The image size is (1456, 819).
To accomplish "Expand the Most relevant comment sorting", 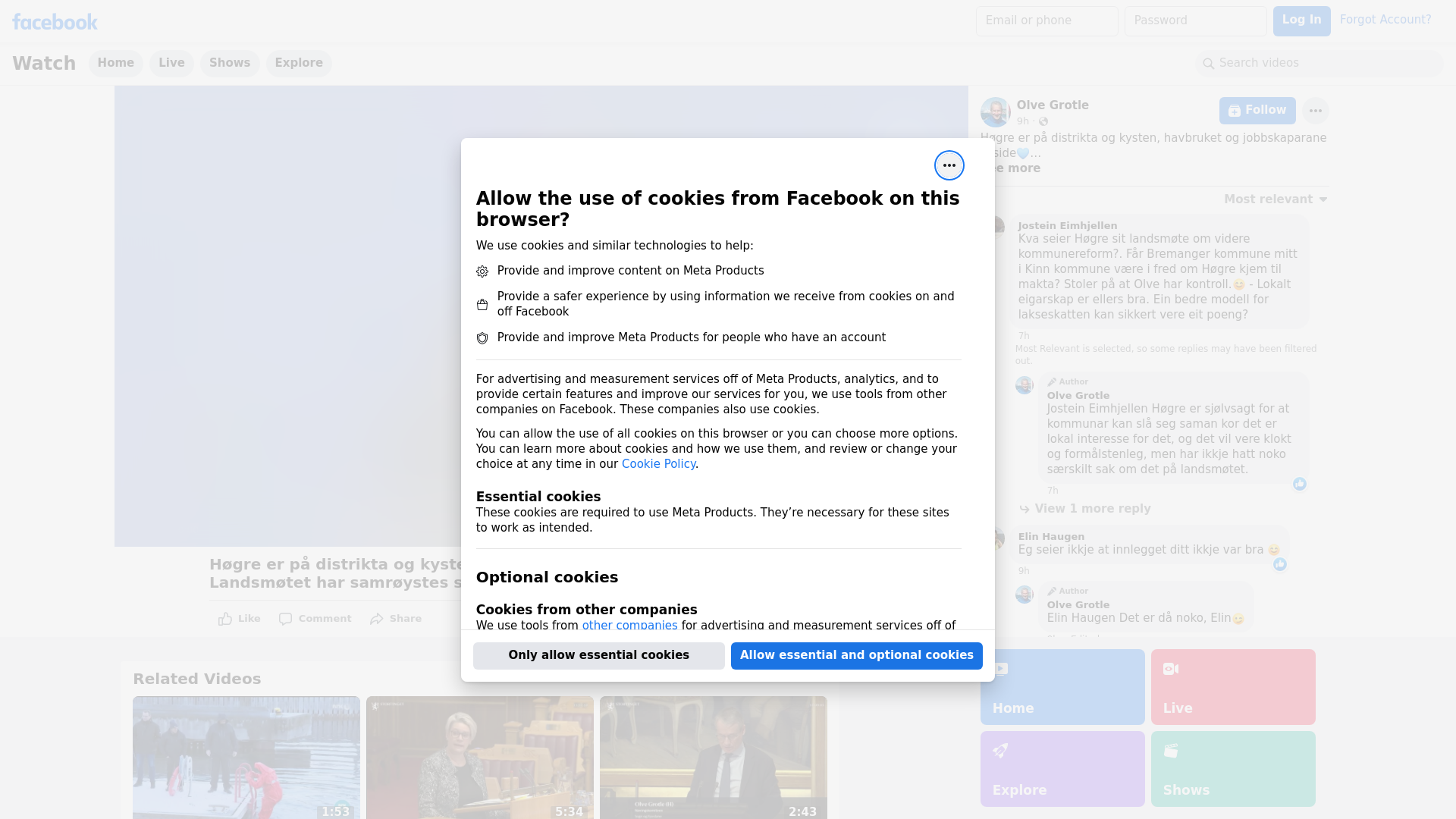I will pyautogui.click(x=1276, y=199).
